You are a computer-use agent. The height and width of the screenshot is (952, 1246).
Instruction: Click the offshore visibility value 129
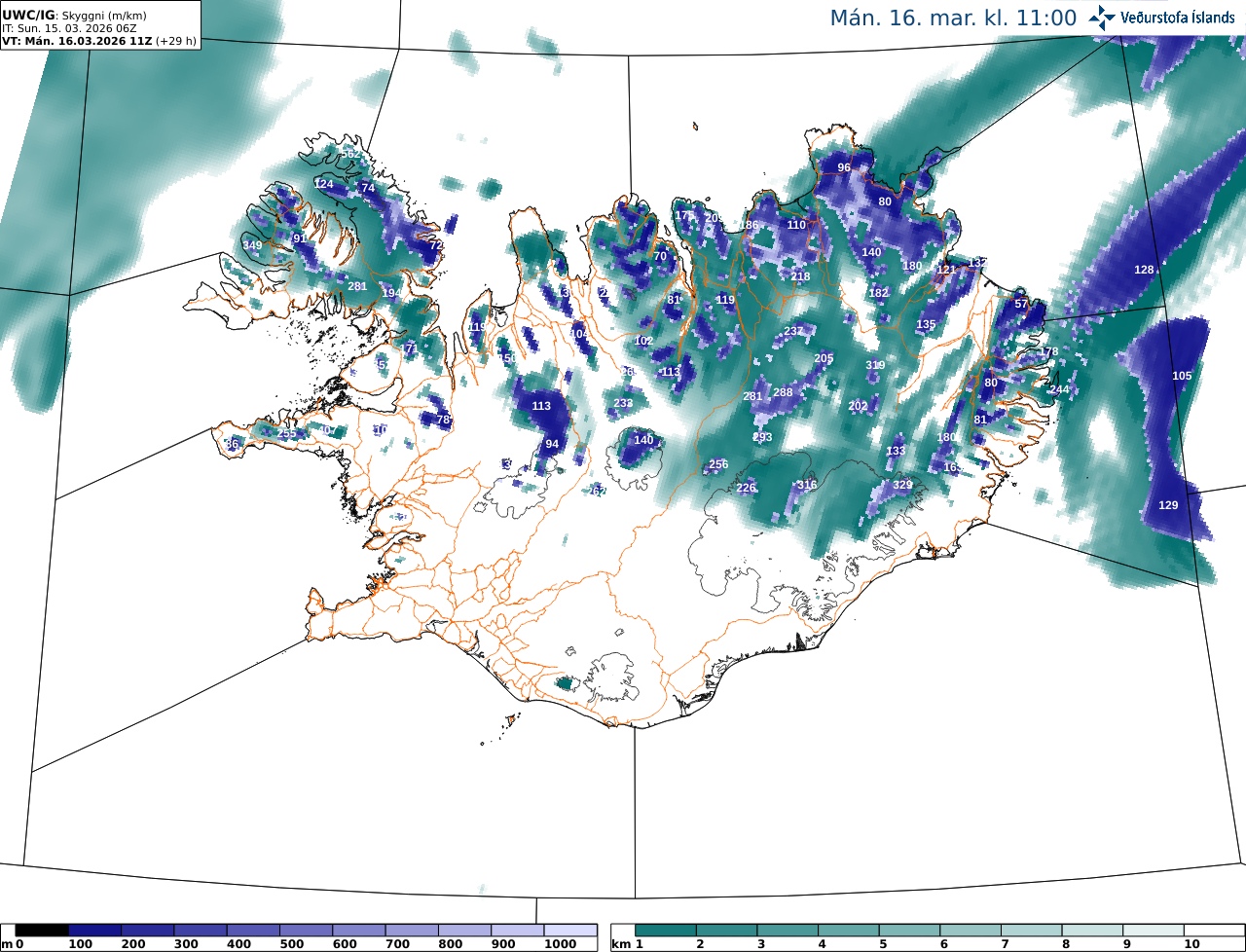[x=1168, y=505]
